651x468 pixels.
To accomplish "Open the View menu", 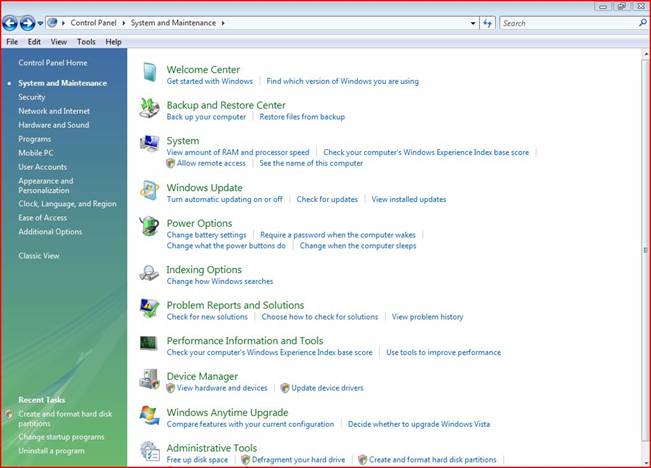I will click(59, 42).
